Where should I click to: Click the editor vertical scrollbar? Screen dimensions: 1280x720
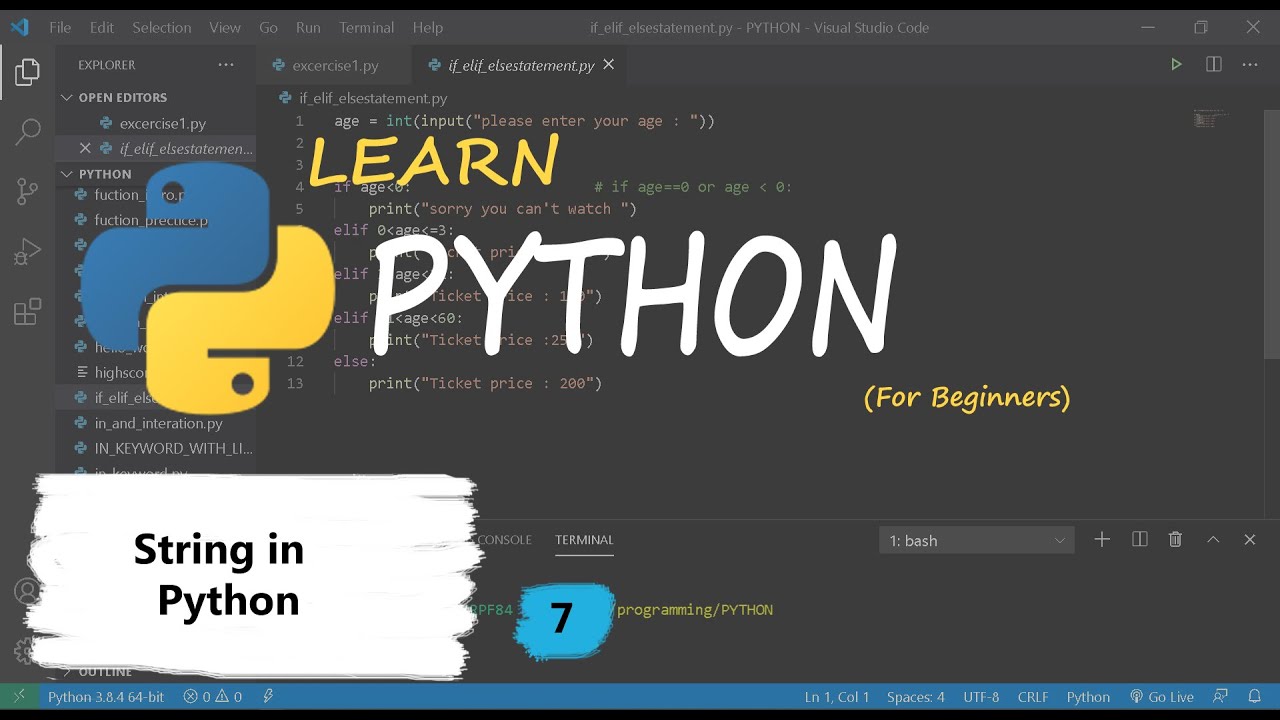pyautogui.click(x=1271, y=235)
